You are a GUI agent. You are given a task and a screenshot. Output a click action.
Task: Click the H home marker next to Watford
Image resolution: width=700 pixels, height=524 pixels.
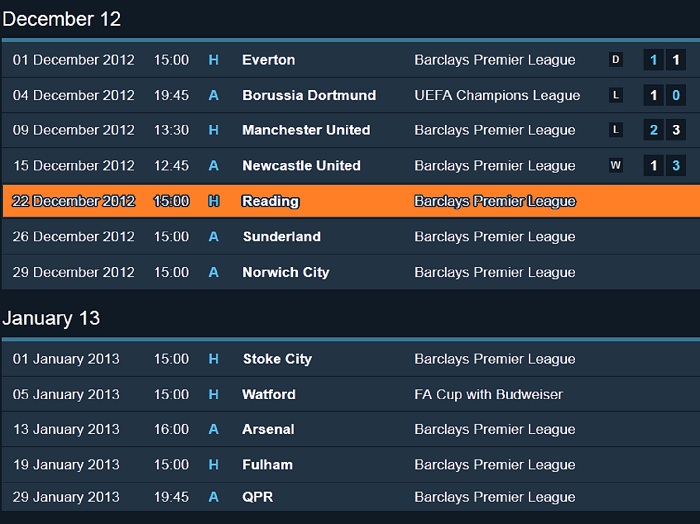click(x=213, y=395)
